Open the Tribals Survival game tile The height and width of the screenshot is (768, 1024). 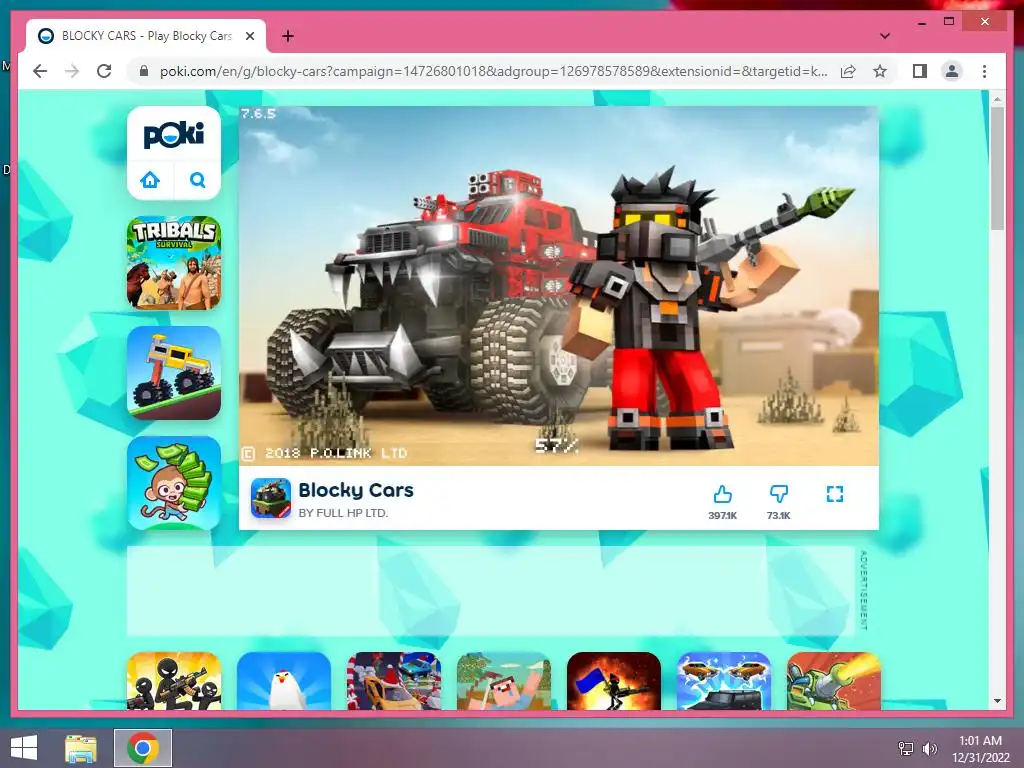174,263
